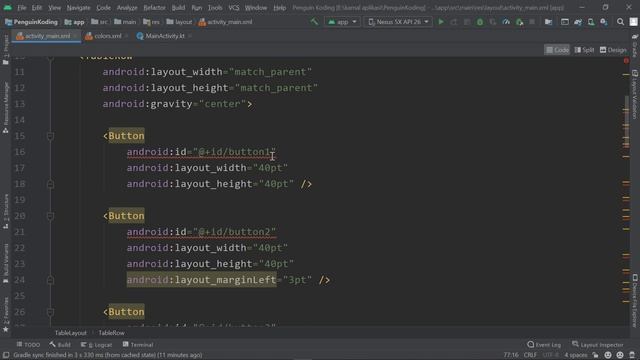Switch editor to Split view mode
The width and height of the screenshot is (640, 360).
[584, 50]
